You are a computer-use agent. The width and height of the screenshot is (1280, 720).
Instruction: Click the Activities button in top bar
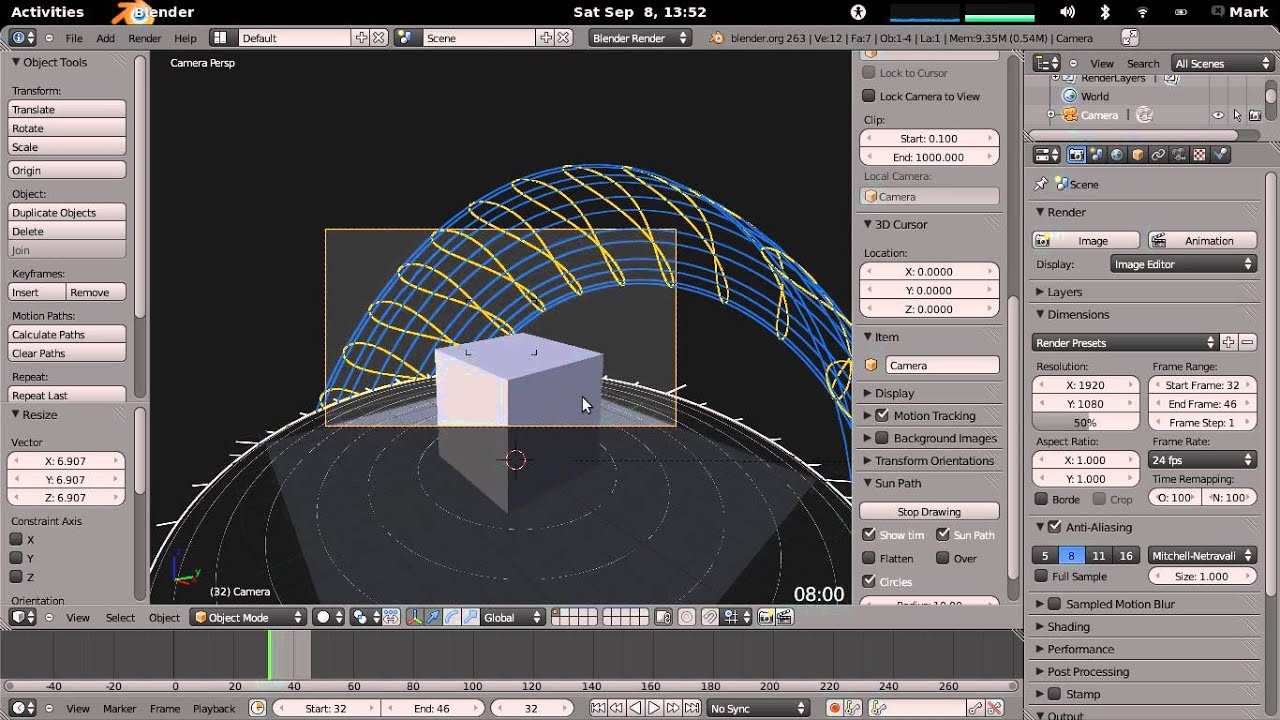pos(47,12)
